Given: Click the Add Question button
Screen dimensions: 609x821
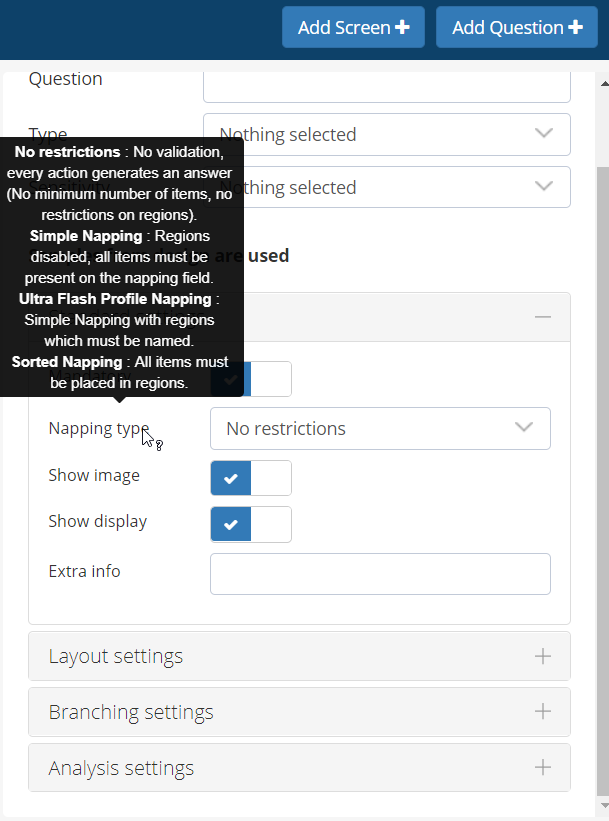Looking at the screenshot, I should 516,27.
